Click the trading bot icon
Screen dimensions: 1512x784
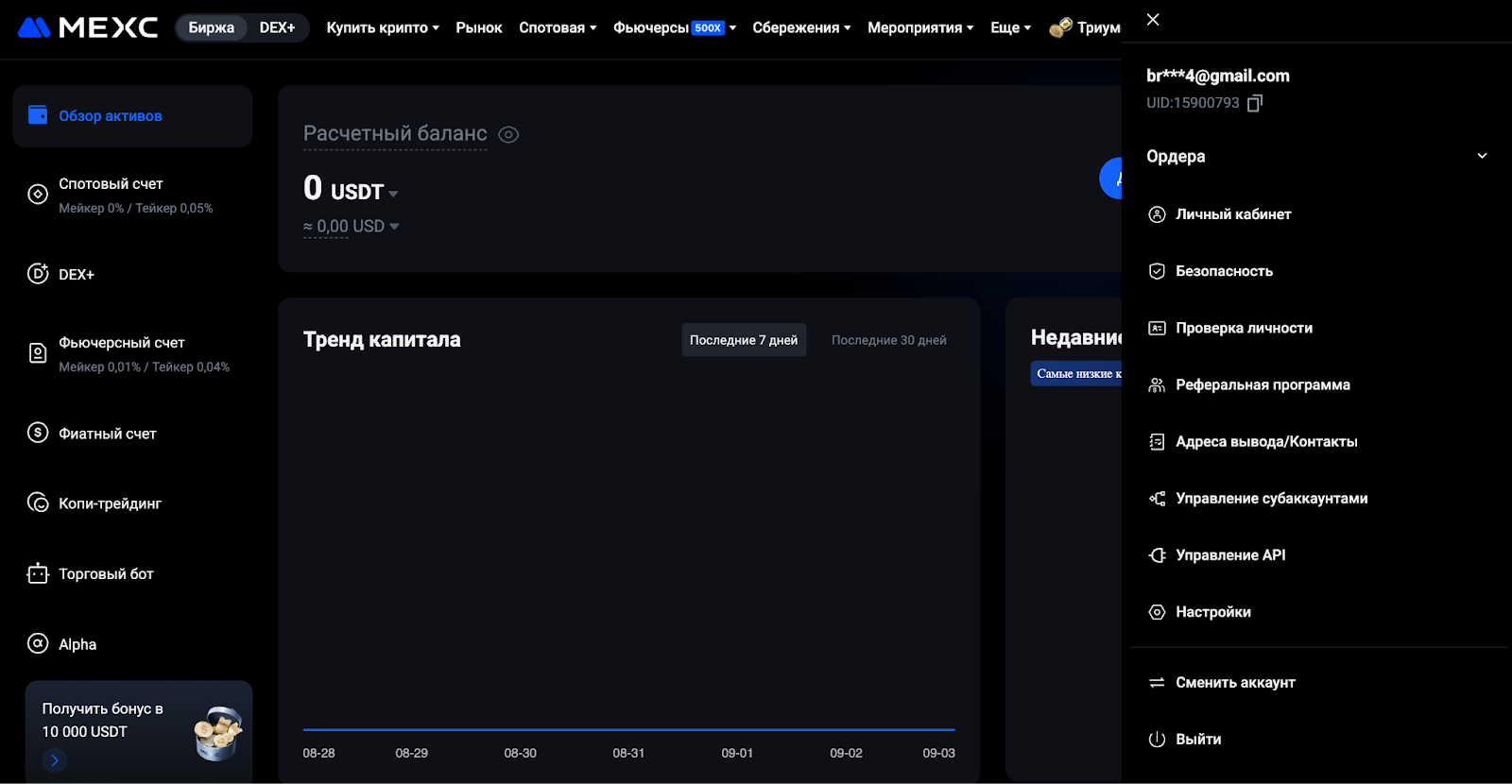tap(38, 573)
